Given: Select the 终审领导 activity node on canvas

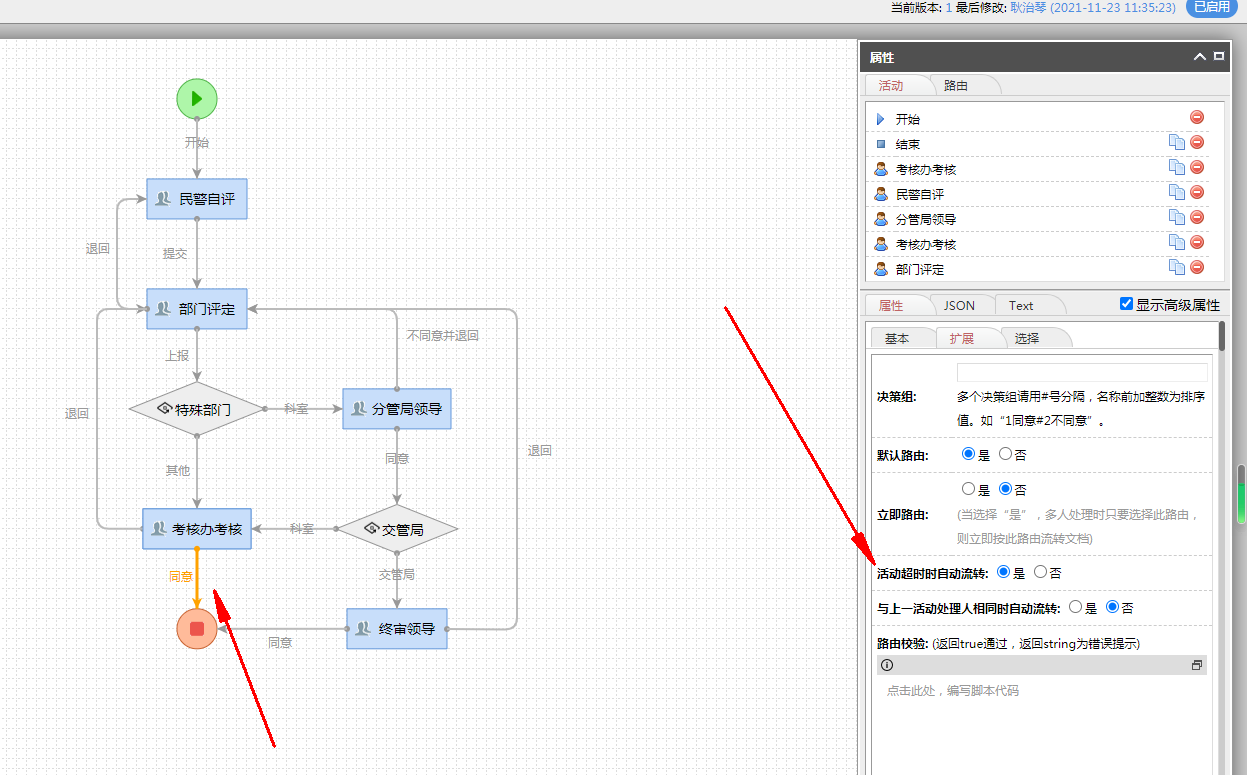Looking at the screenshot, I should click(x=397, y=629).
